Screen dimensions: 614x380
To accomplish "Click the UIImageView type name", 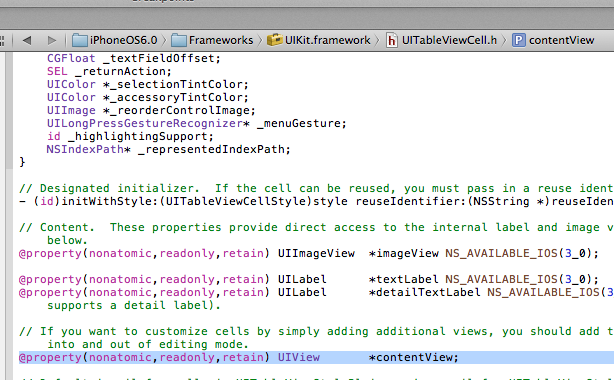I will tap(316, 253).
